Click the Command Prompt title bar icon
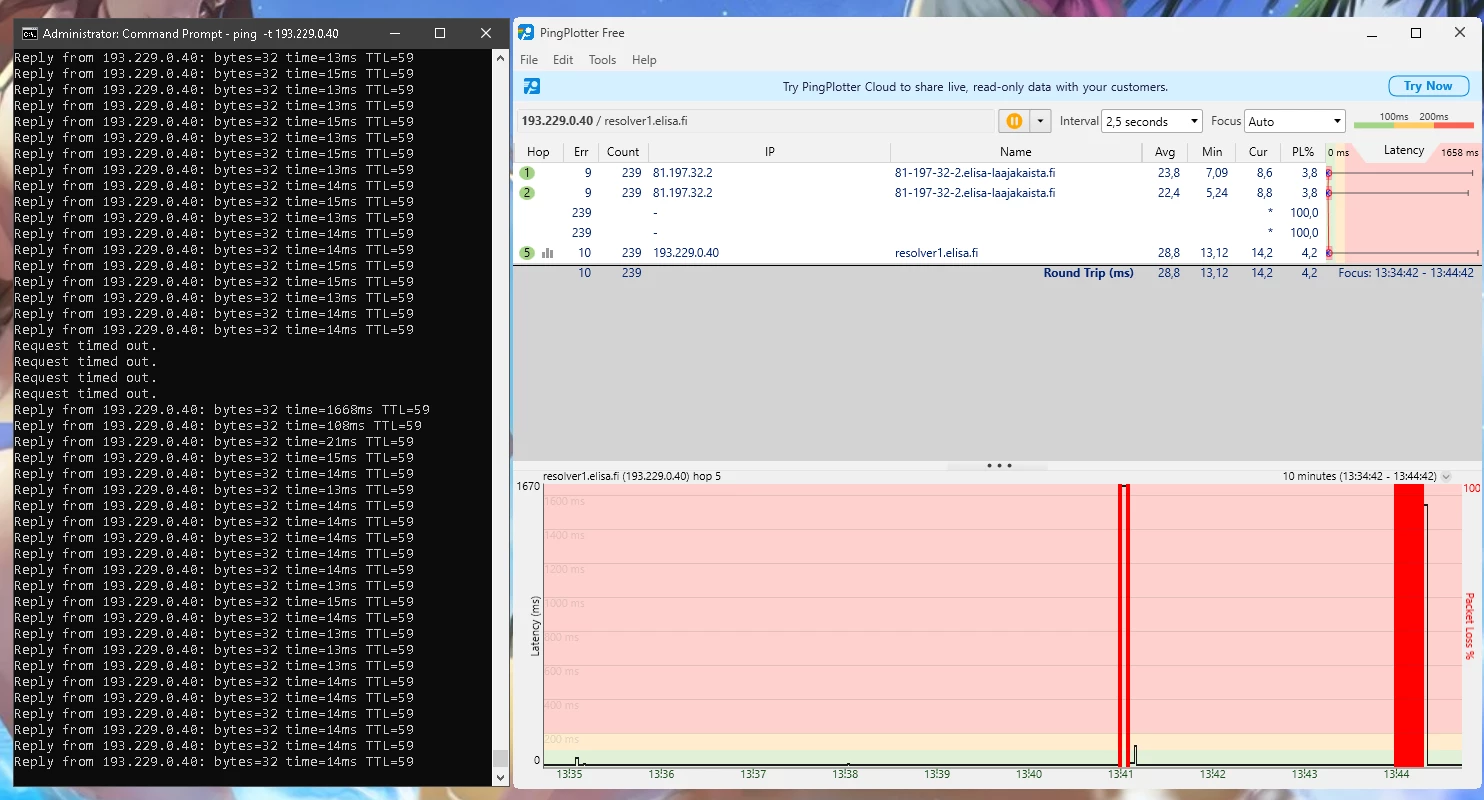Screen dimensions: 1484x800 pos(30,33)
